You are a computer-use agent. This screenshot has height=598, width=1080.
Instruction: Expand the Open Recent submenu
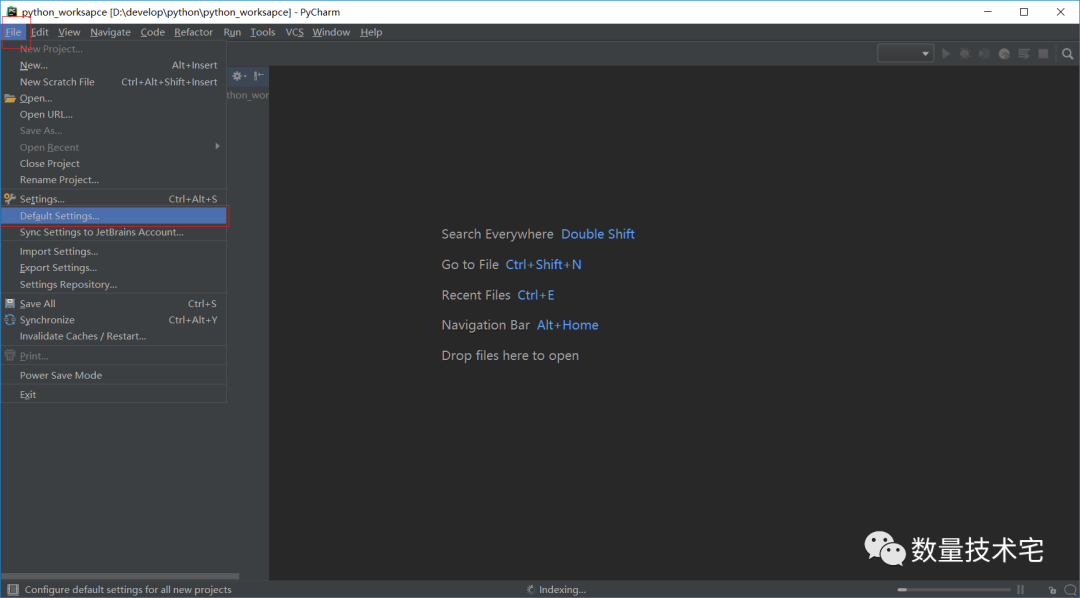point(50,147)
